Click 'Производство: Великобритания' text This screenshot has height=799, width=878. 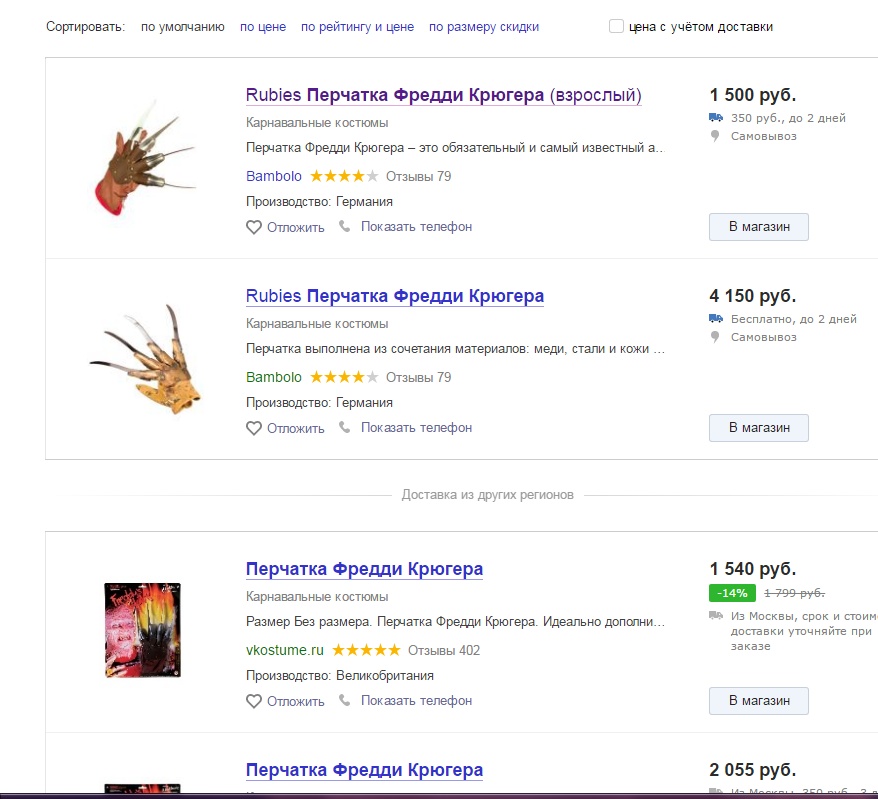point(340,676)
